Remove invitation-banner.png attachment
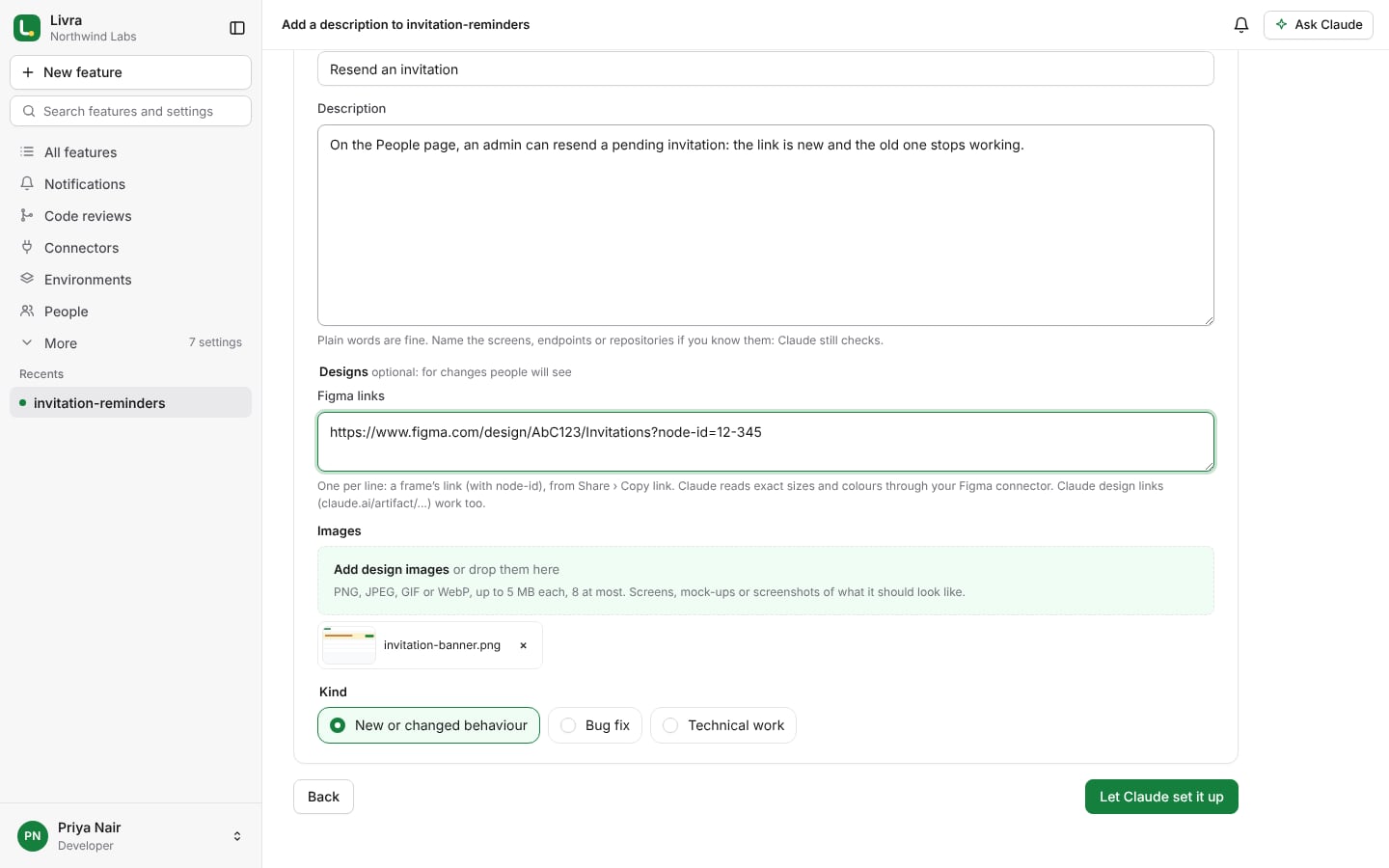1389x868 pixels. point(524,645)
